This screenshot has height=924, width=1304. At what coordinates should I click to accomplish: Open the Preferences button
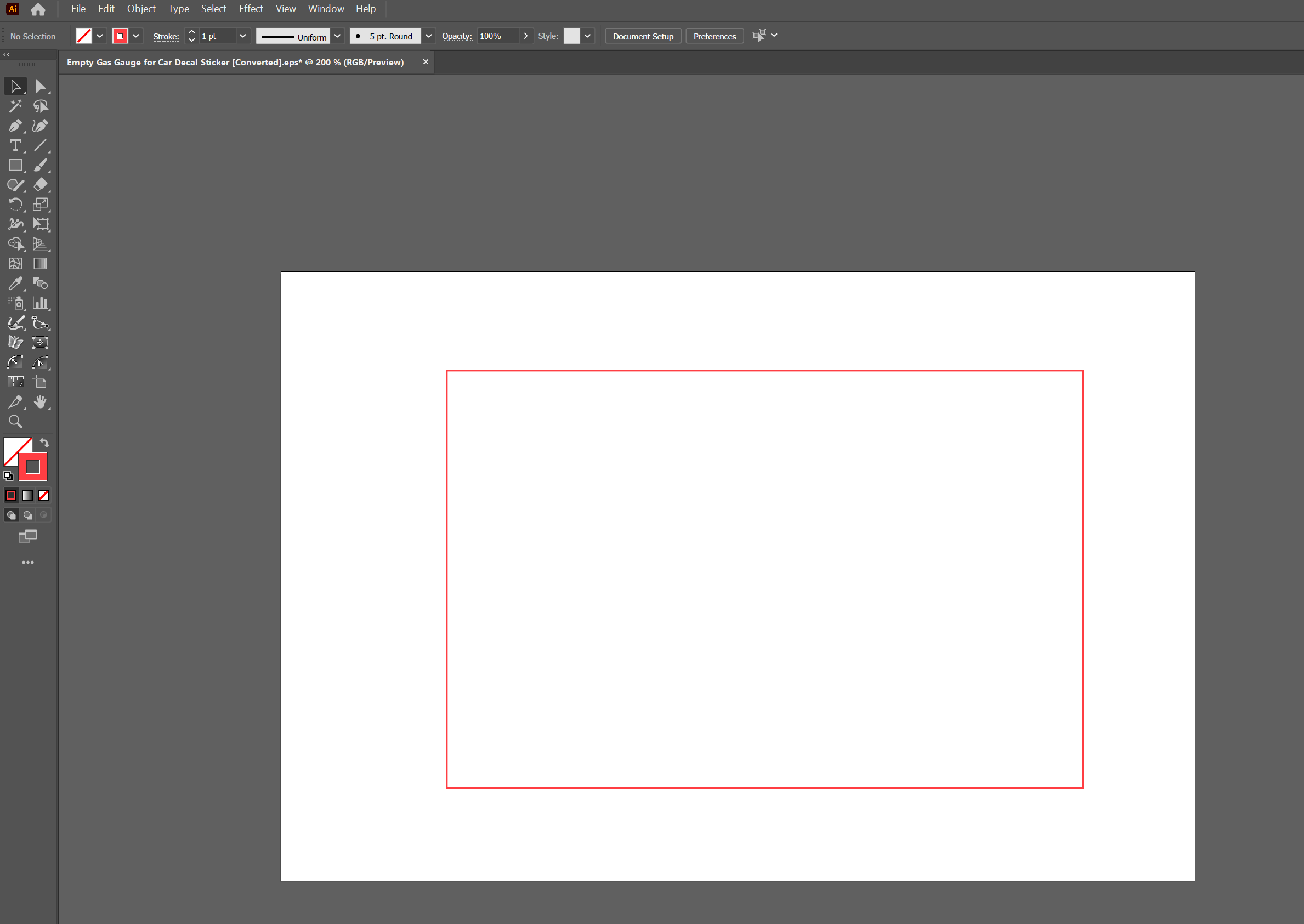coord(715,36)
